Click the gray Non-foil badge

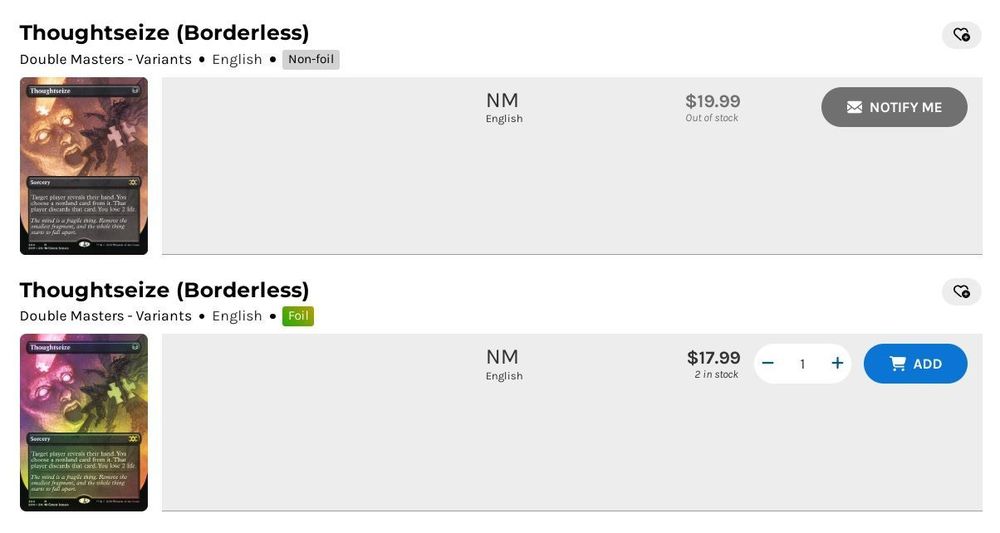point(311,59)
